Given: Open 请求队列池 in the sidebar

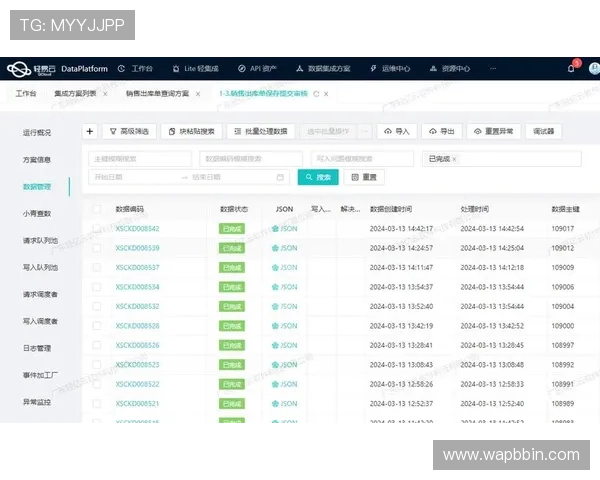Looking at the screenshot, I should click(x=40, y=240).
